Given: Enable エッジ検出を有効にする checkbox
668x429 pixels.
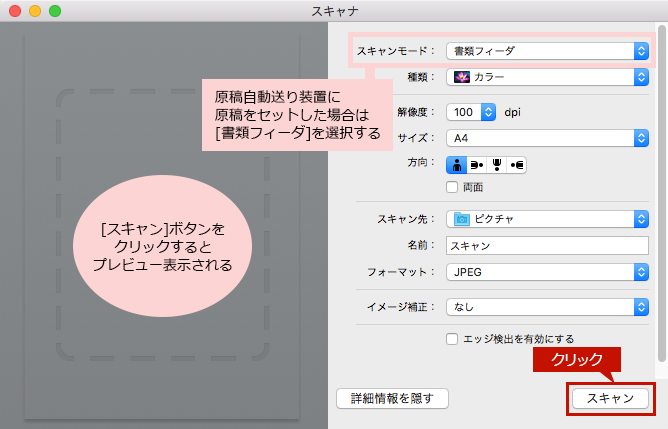Looking at the screenshot, I should tap(452, 339).
